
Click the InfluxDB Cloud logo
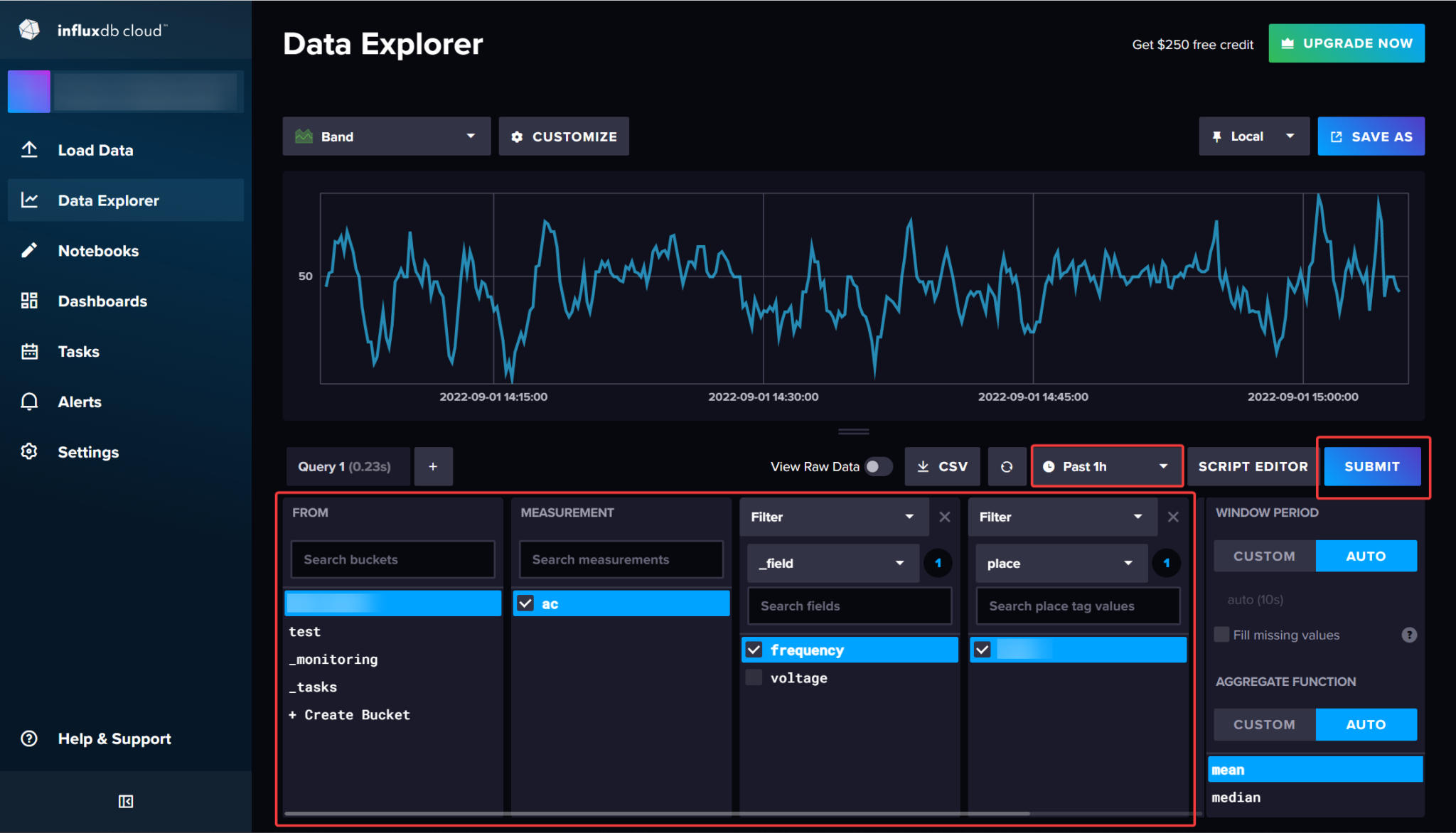pos(92,28)
